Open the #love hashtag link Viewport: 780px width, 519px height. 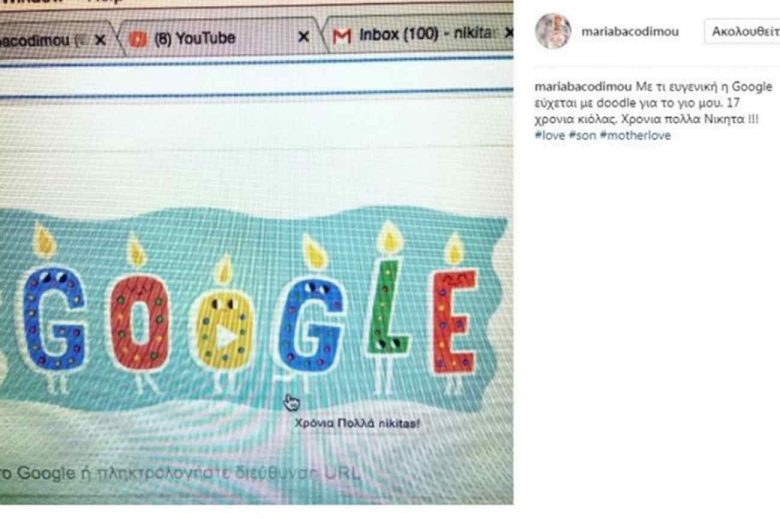(550, 135)
